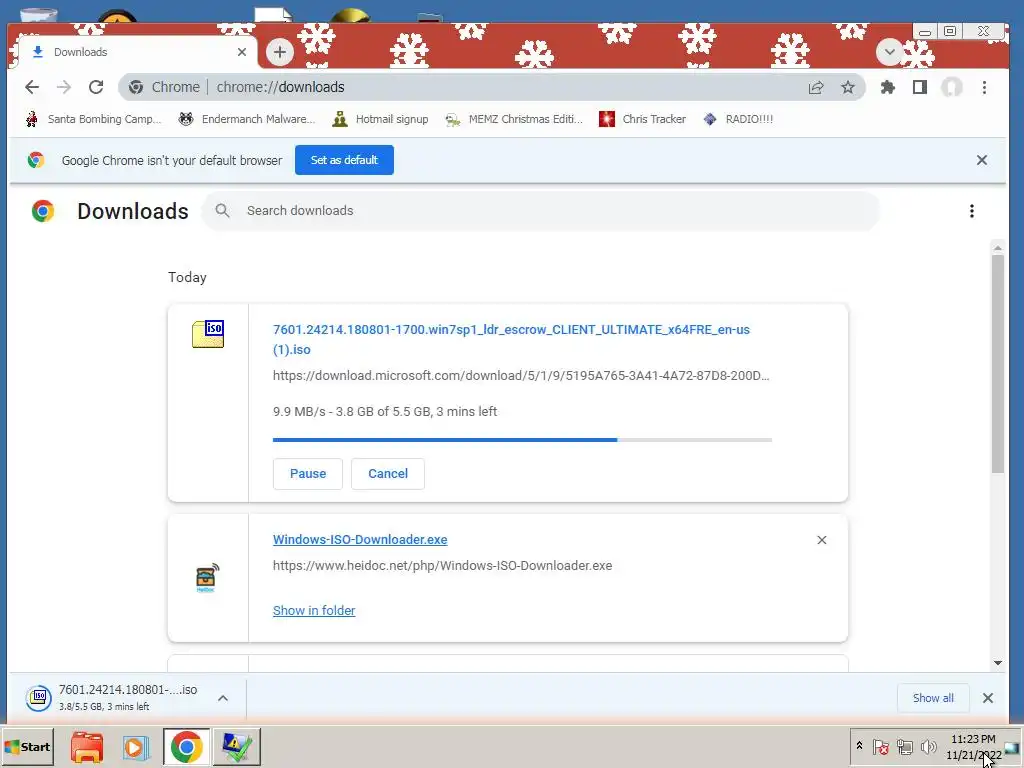Click the address bar showing chrome://downloads
1024x768 pixels.
(491, 87)
